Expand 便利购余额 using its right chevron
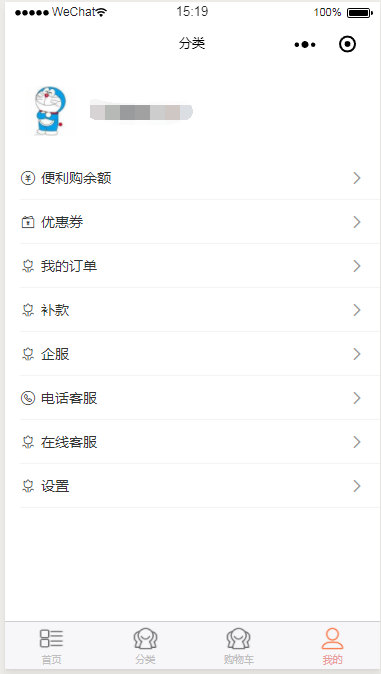Viewport: 381px width, 674px height. (356, 178)
